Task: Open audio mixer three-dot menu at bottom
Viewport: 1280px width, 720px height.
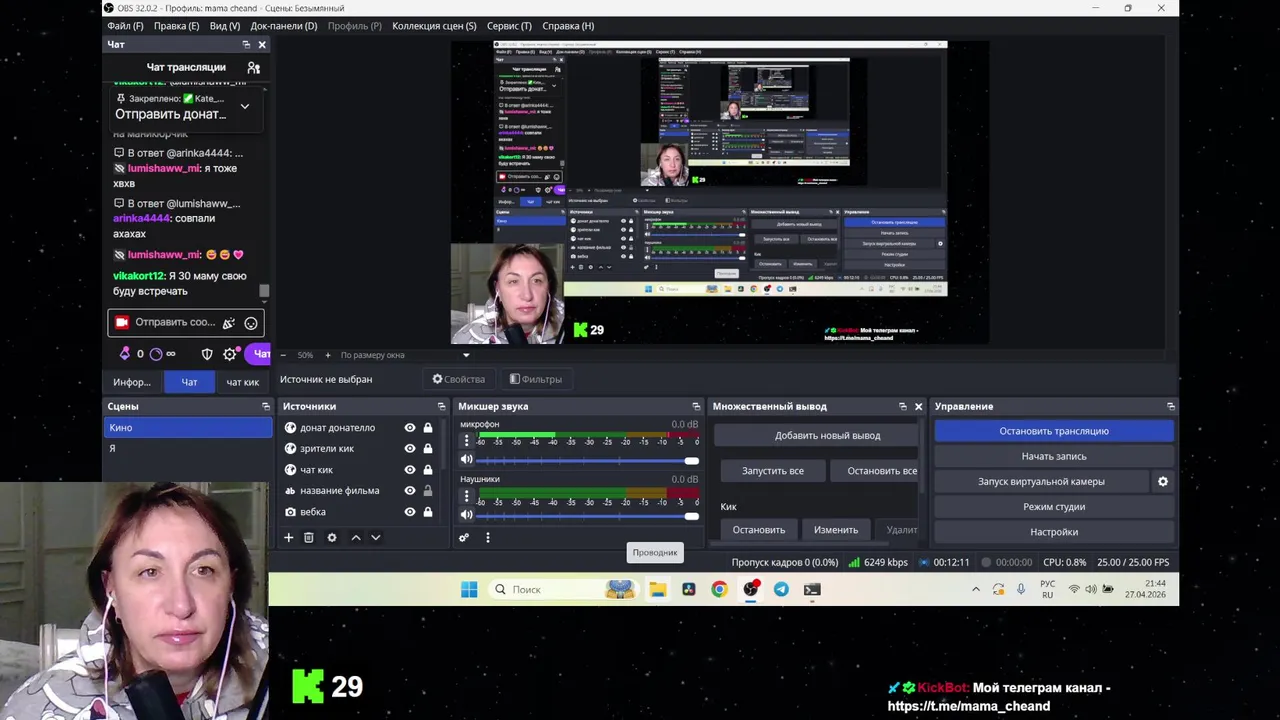Action: click(x=487, y=537)
